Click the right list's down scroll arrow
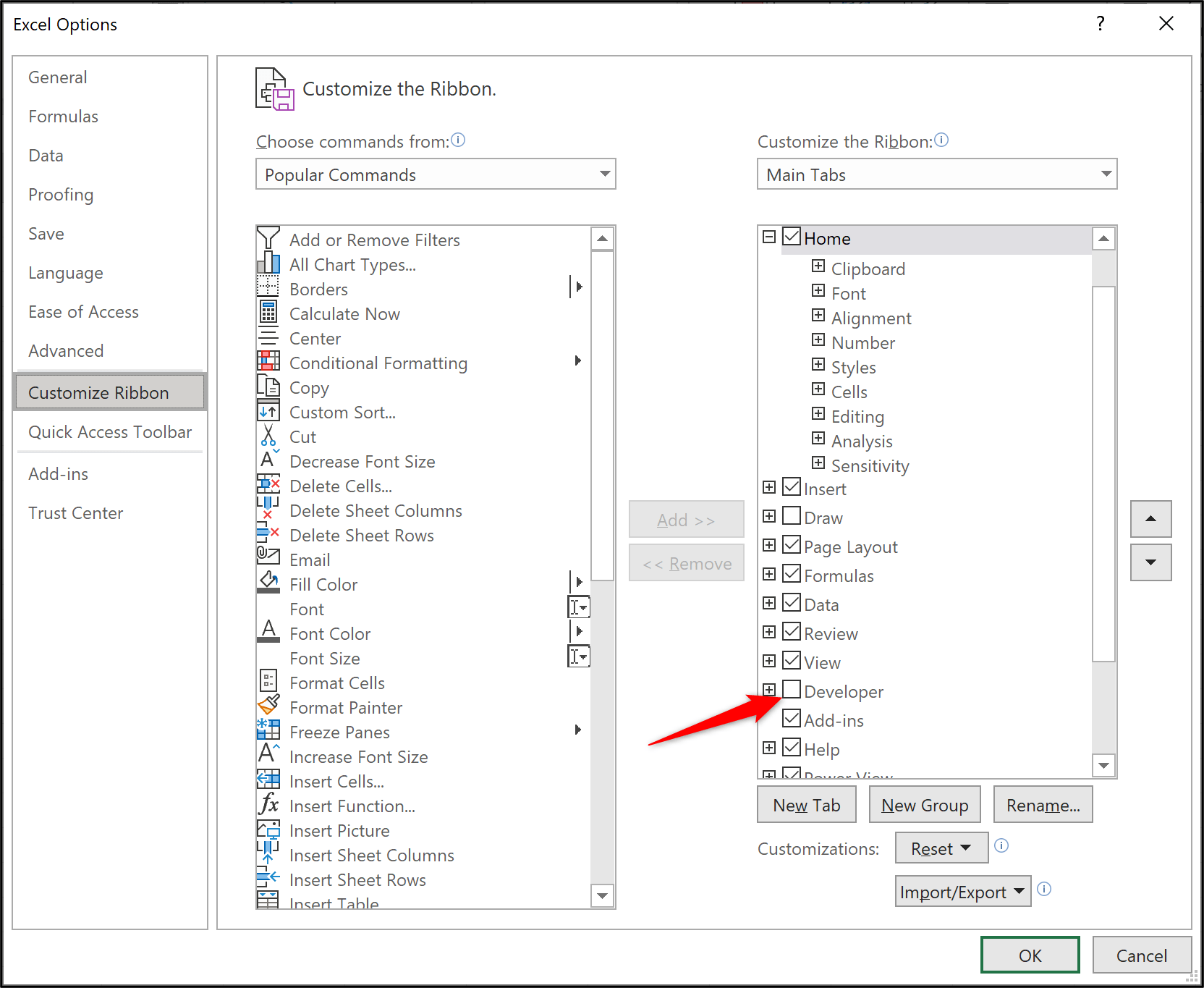Viewport: 1204px width, 988px height. pos(1103,765)
